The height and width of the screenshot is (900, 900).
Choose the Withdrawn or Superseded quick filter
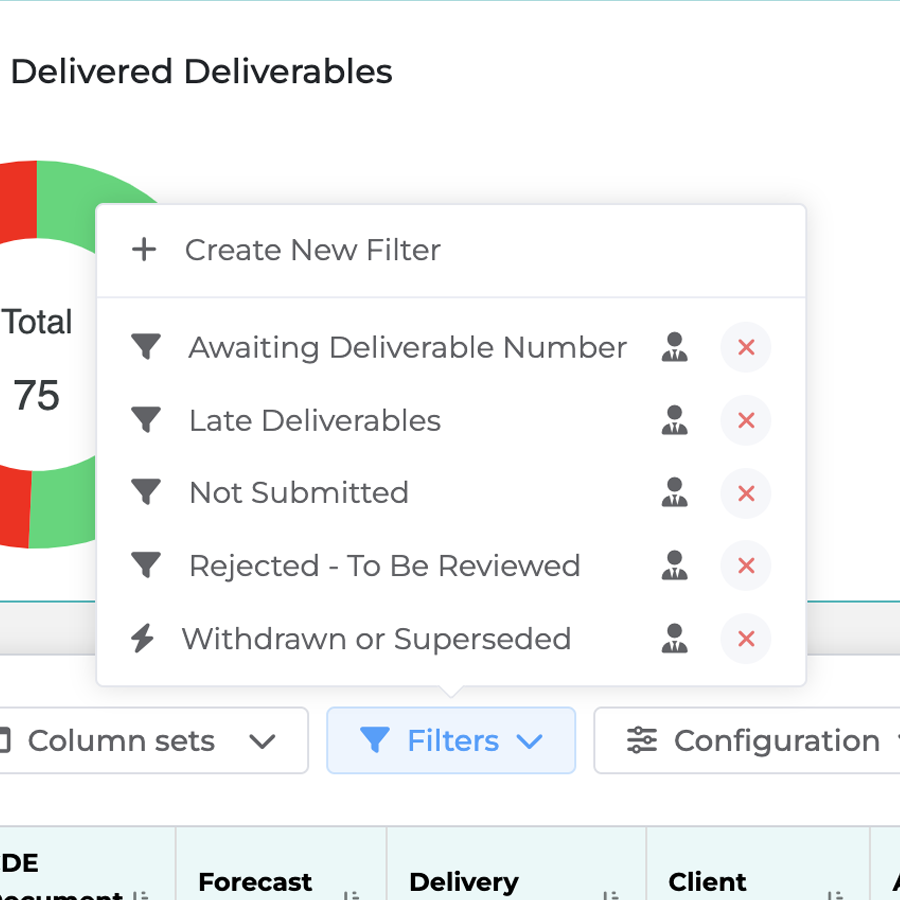[376, 639]
